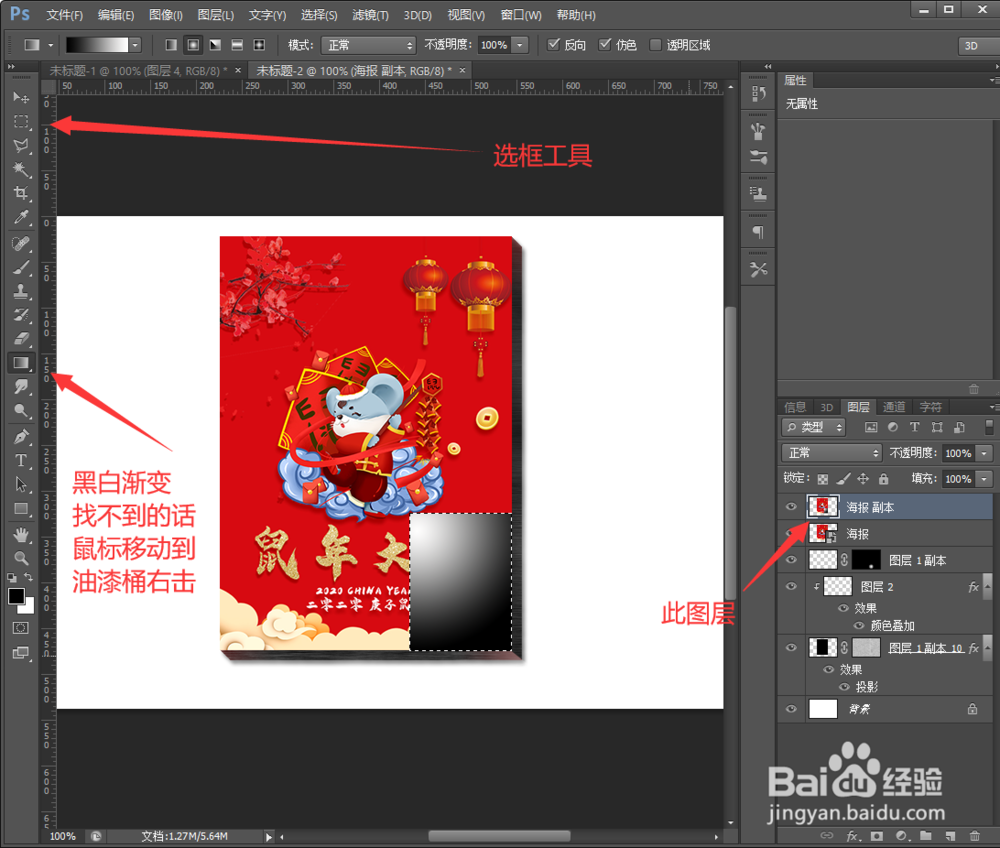Image resolution: width=1000 pixels, height=848 pixels.
Task: Create a new layer group folder icon
Action: coord(925,836)
